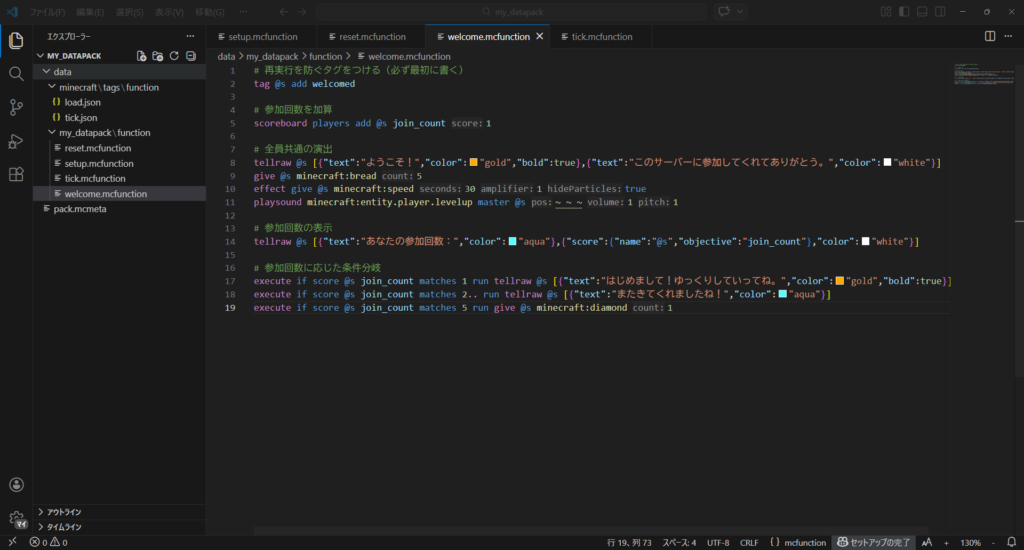Viewport: 1024px width, 550px height.
Task: Toggle the primary sidebar visibility
Action: [904, 12]
